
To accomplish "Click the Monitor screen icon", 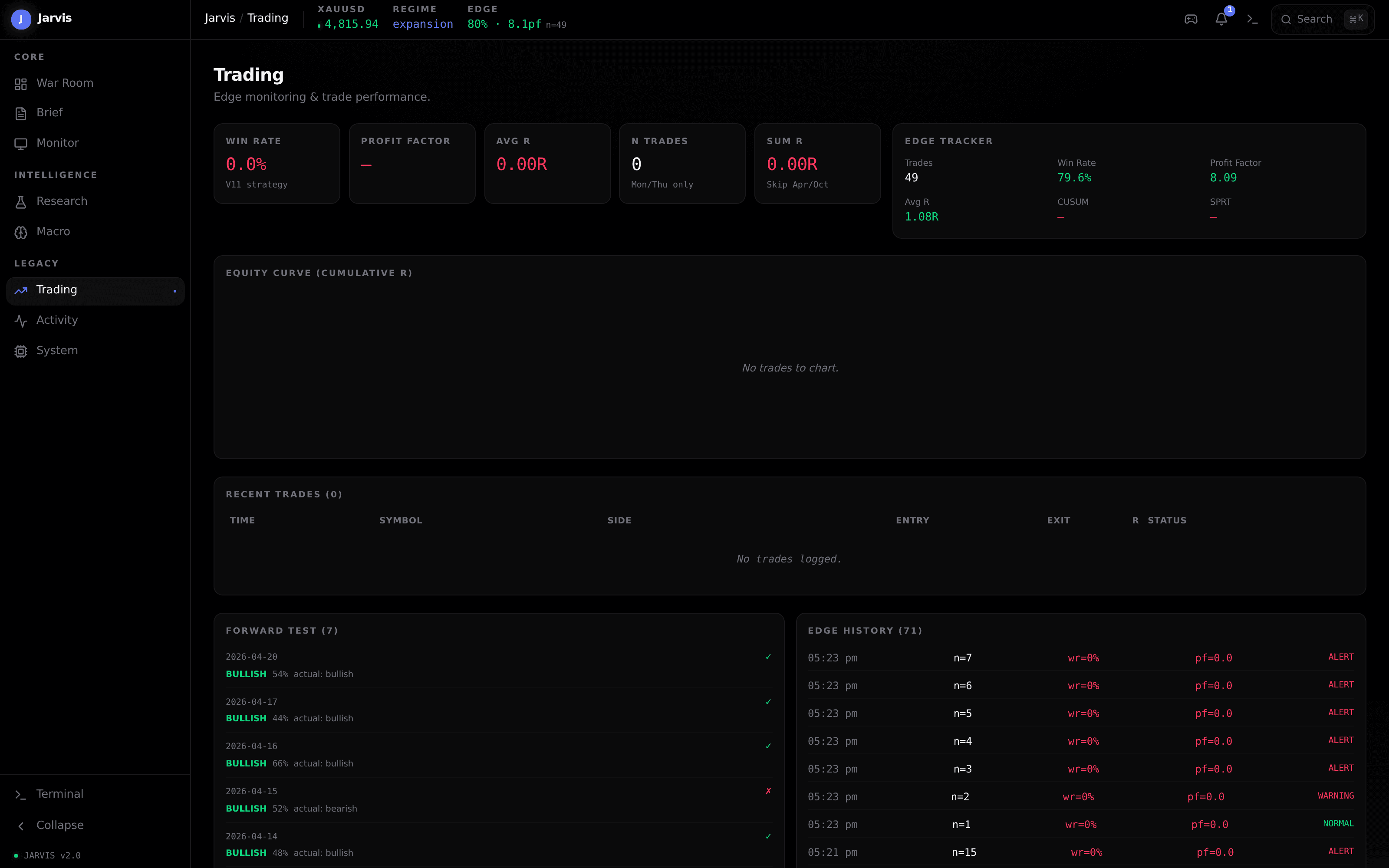I will click(x=21, y=144).
